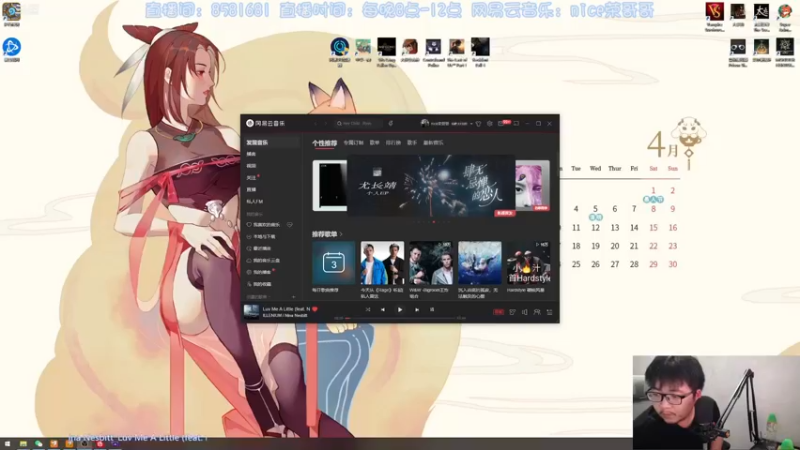Open 本地与下载 in the sidebar
Screen dimensions: 800x450
(261, 237)
